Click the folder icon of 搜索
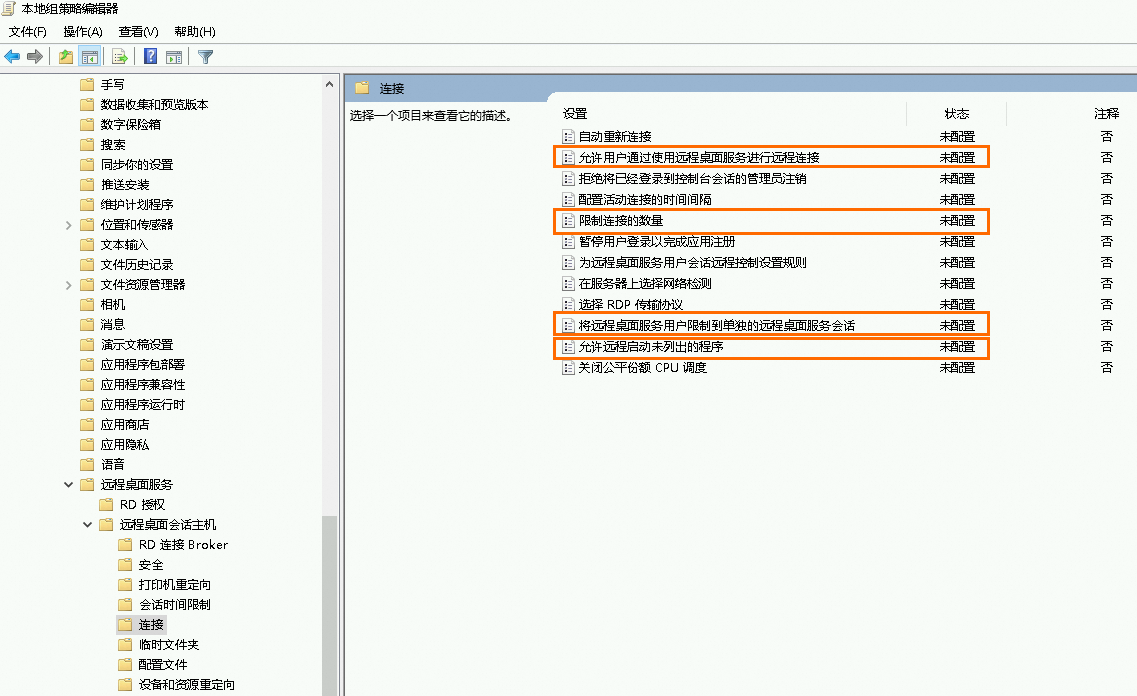Viewport: 1137px width, 696px height. 87,145
